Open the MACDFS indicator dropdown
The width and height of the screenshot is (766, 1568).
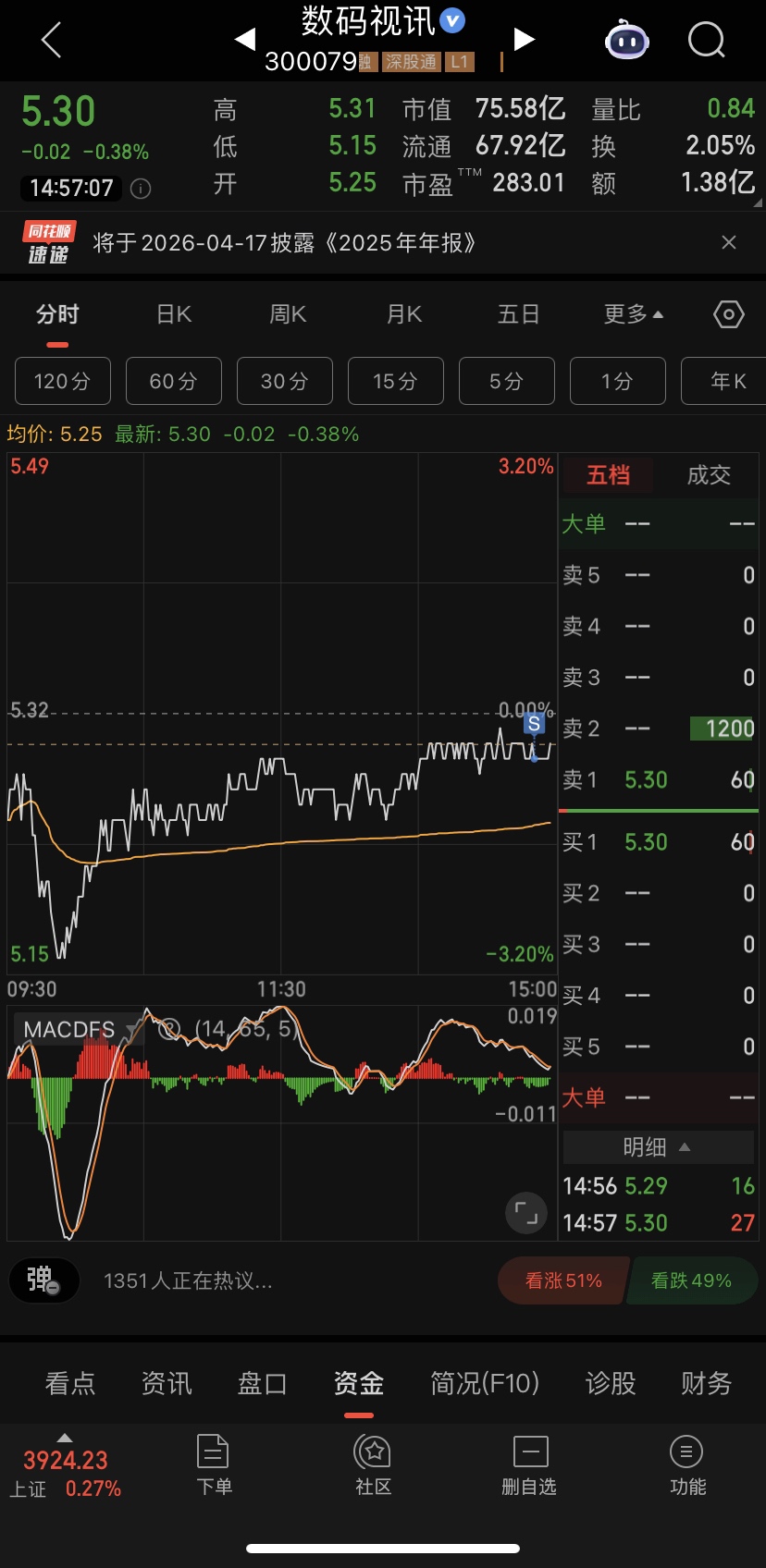click(x=81, y=1029)
